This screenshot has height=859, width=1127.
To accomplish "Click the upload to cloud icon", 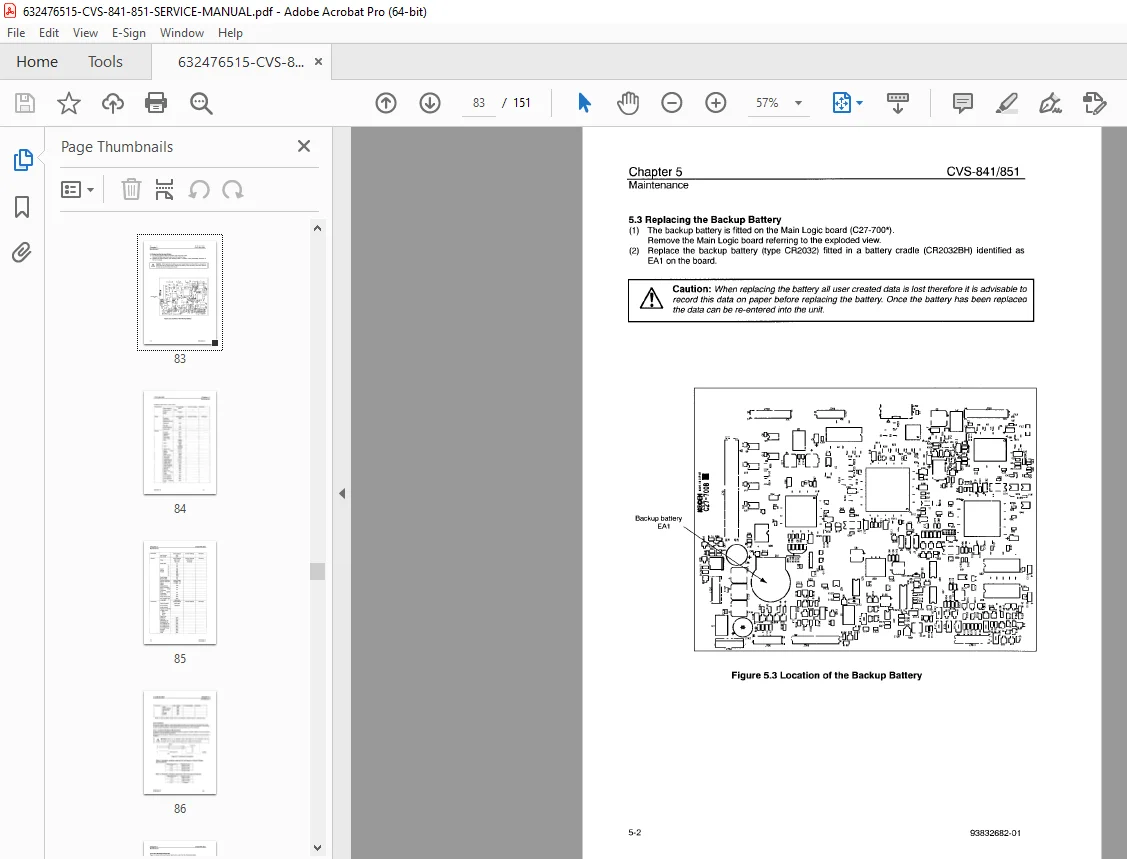I will coord(113,103).
